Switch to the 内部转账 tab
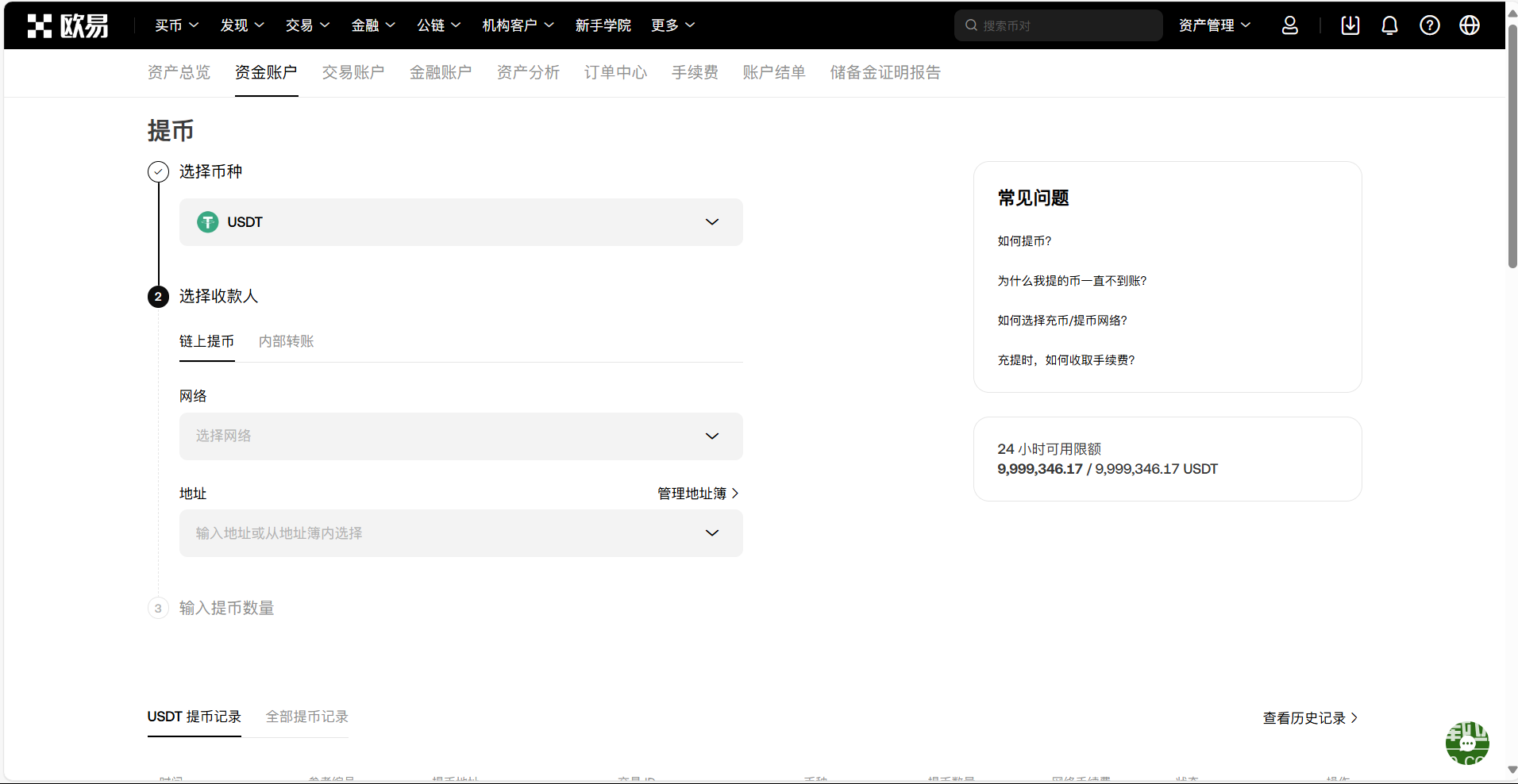The width and height of the screenshot is (1518, 784). point(286,341)
